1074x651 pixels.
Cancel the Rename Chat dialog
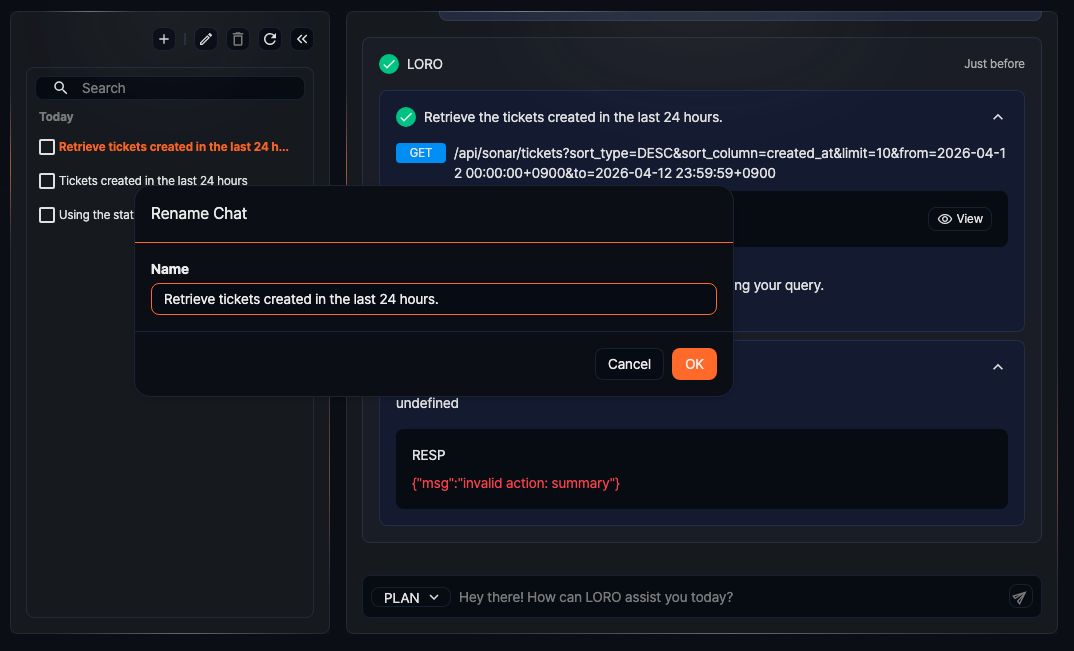tap(629, 364)
